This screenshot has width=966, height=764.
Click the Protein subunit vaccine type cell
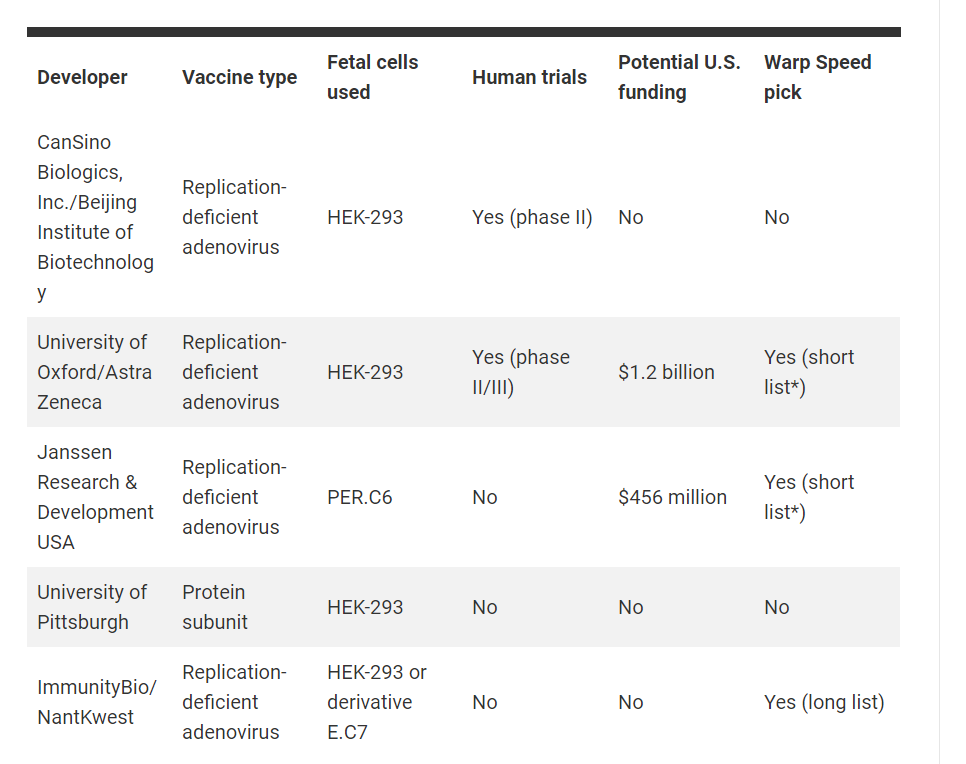tap(214, 607)
